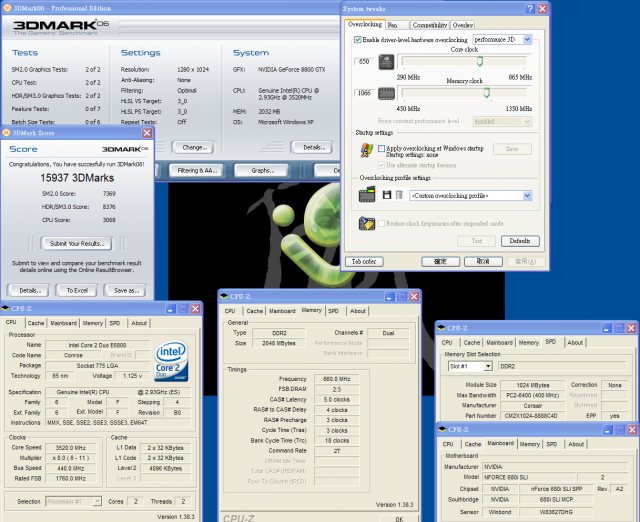Minimize the CPU-Z processor window
This screenshot has height=522, width=640.
tap(171, 309)
